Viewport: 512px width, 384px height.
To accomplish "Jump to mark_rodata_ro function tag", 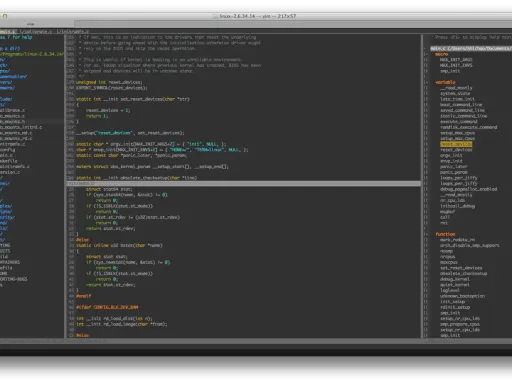I will (x=457, y=240).
